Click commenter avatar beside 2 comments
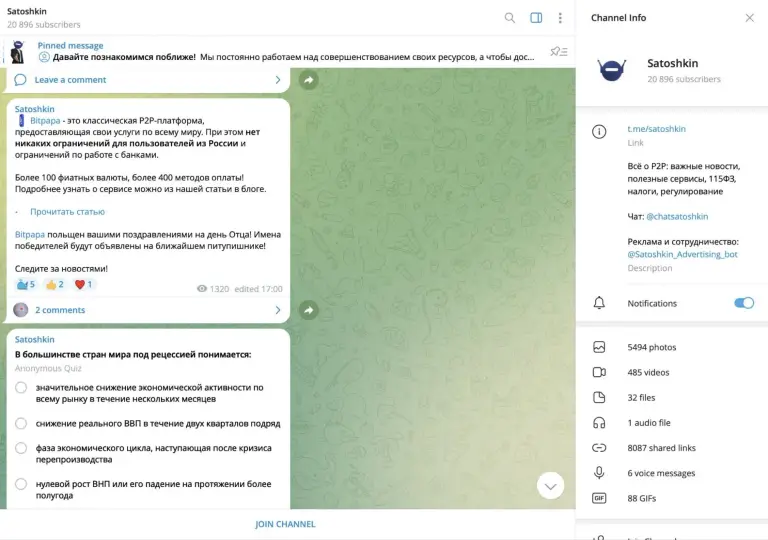This screenshot has height=540, width=768. (x=21, y=310)
